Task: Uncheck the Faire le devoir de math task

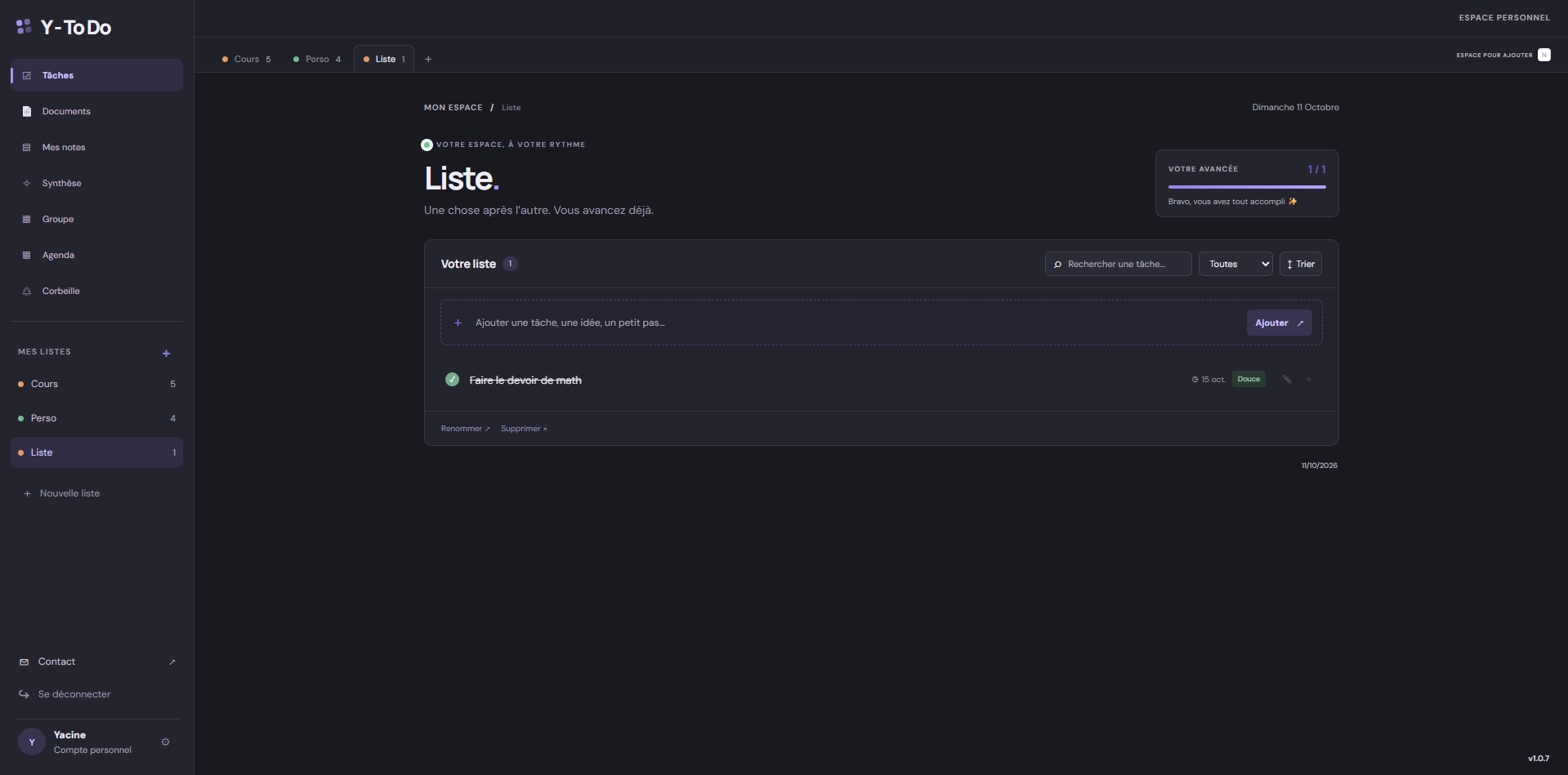Action: [x=452, y=379]
